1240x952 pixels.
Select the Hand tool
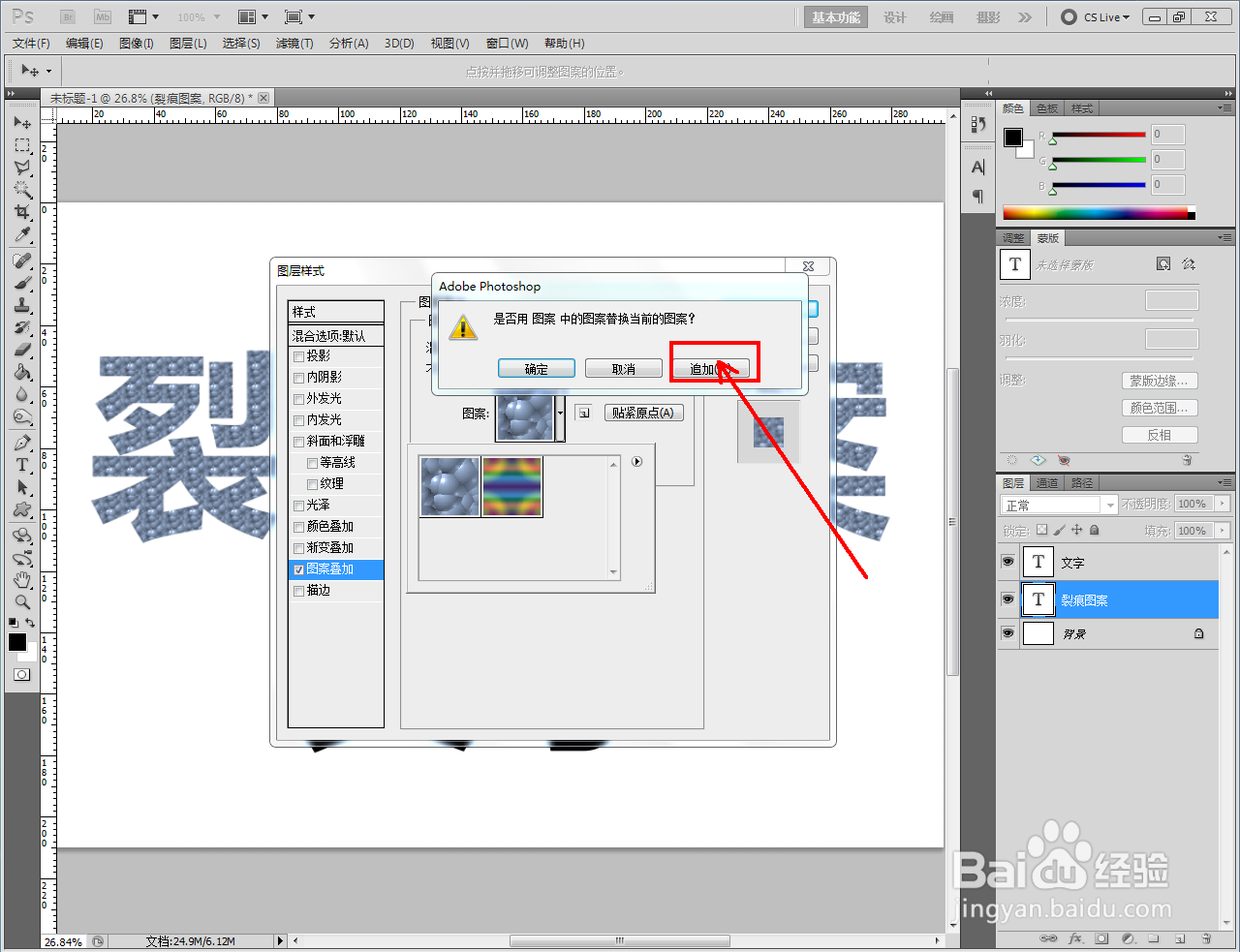pos(21,579)
